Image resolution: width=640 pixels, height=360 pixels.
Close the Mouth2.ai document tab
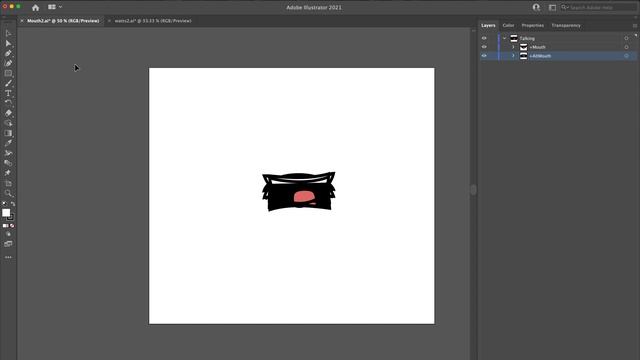click(22, 21)
